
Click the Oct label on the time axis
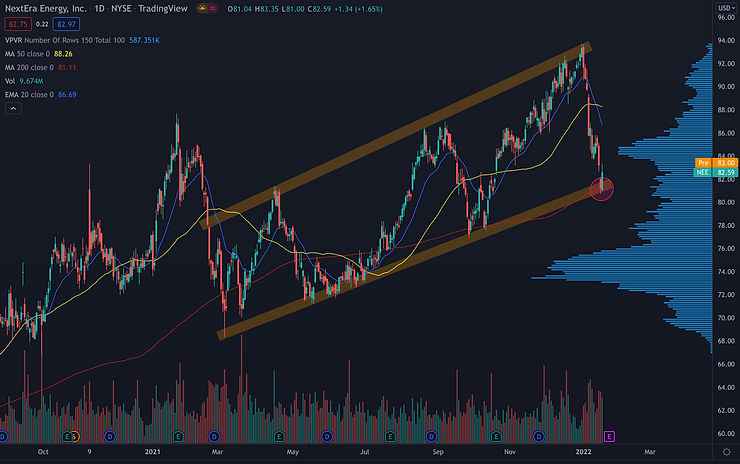tap(43, 452)
